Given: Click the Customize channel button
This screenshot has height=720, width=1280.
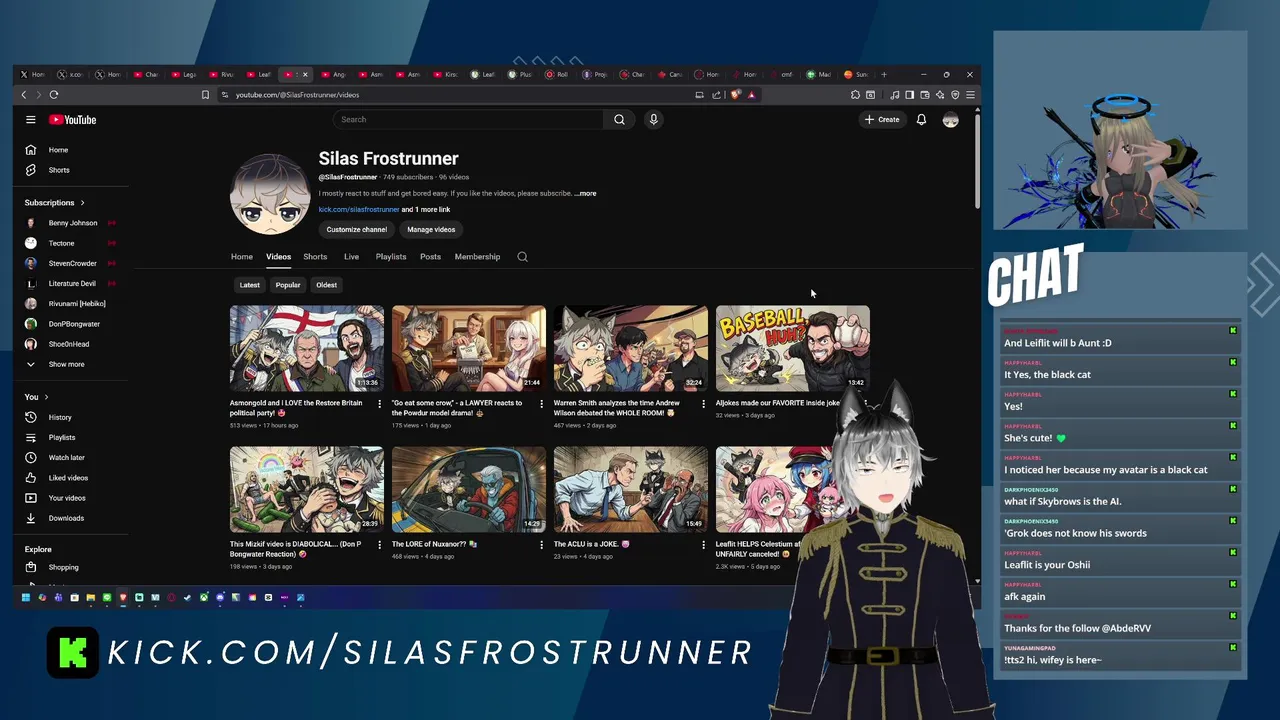Looking at the screenshot, I should coord(357,230).
